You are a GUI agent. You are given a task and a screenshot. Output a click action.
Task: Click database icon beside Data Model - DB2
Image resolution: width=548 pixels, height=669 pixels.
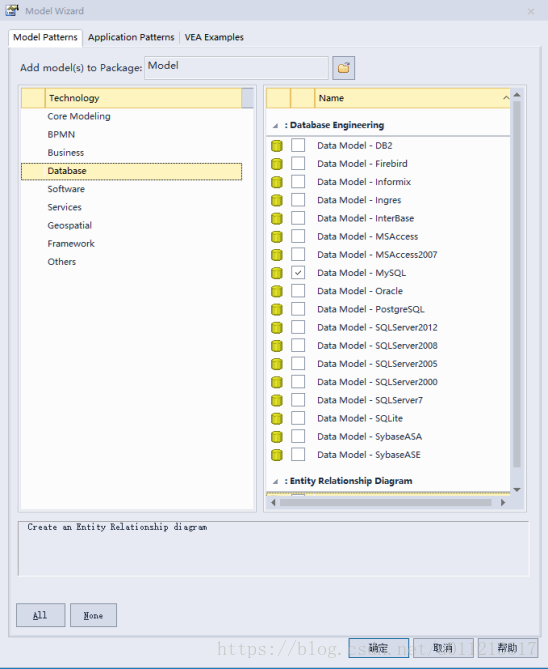tap(277, 146)
